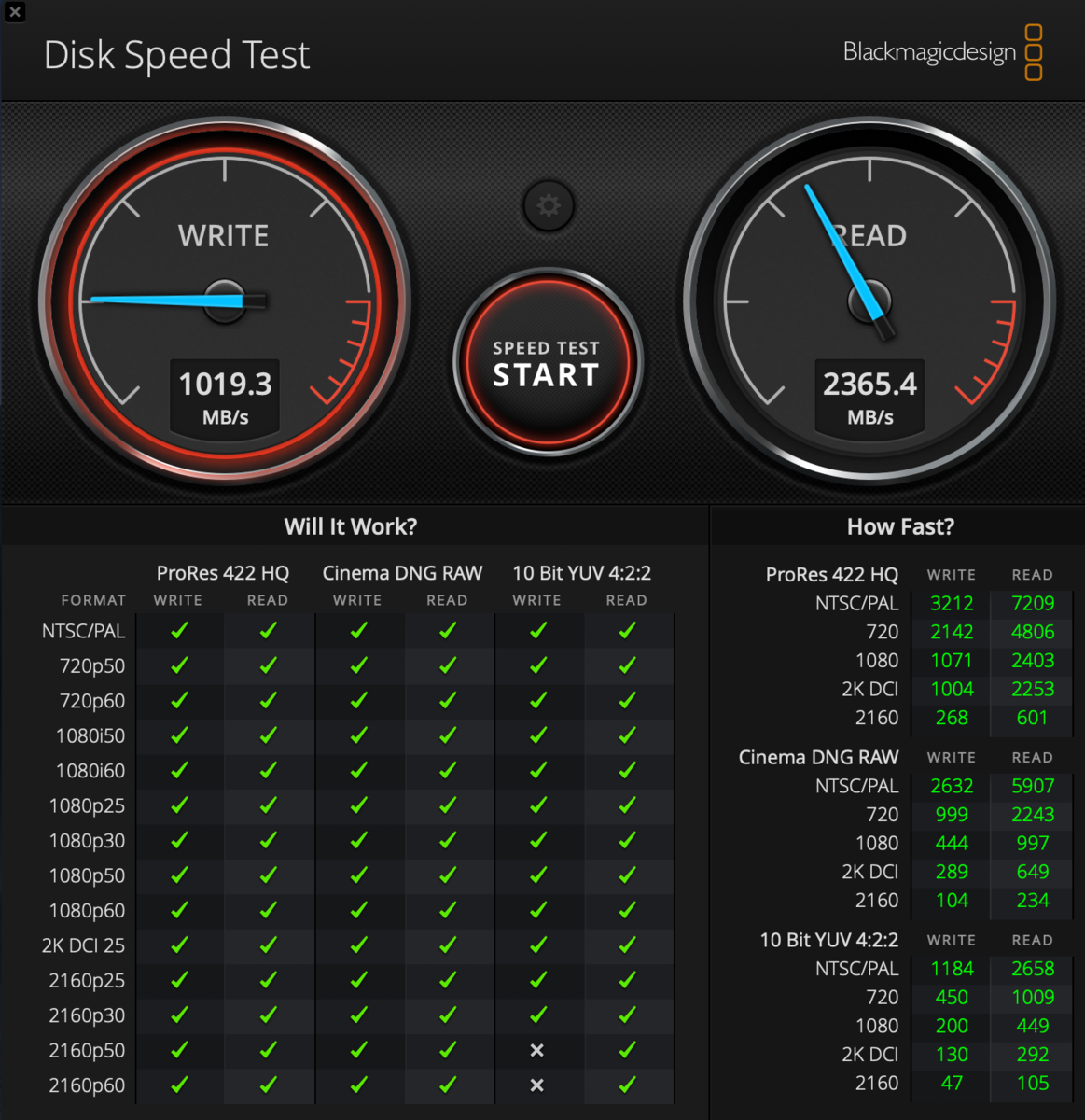The height and width of the screenshot is (1120, 1085).
Task: Click the Disk Speed Test title
Action: (176, 55)
